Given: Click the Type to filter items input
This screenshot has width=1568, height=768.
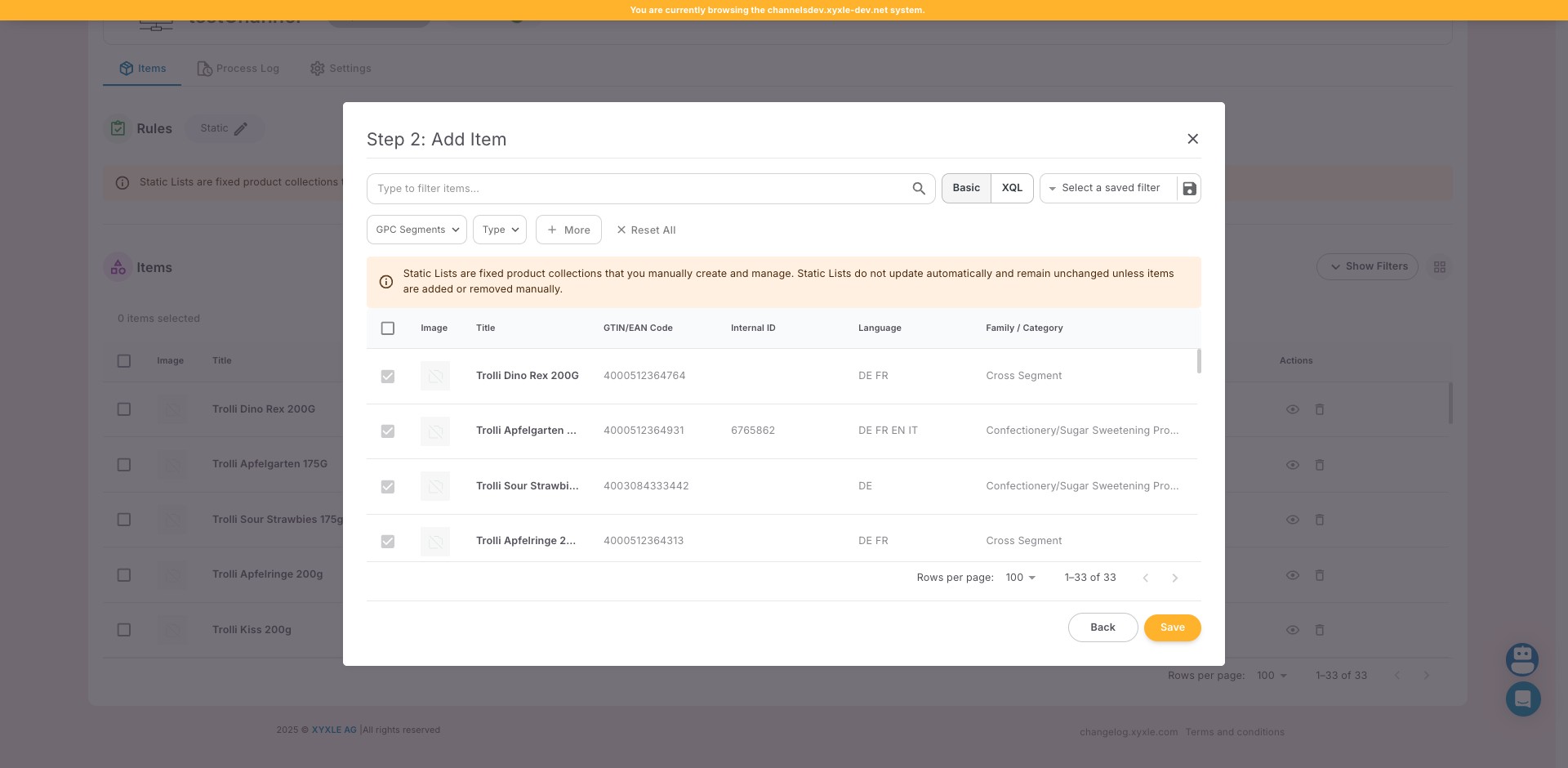Looking at the screenshot, I should [x=637, y=189].
